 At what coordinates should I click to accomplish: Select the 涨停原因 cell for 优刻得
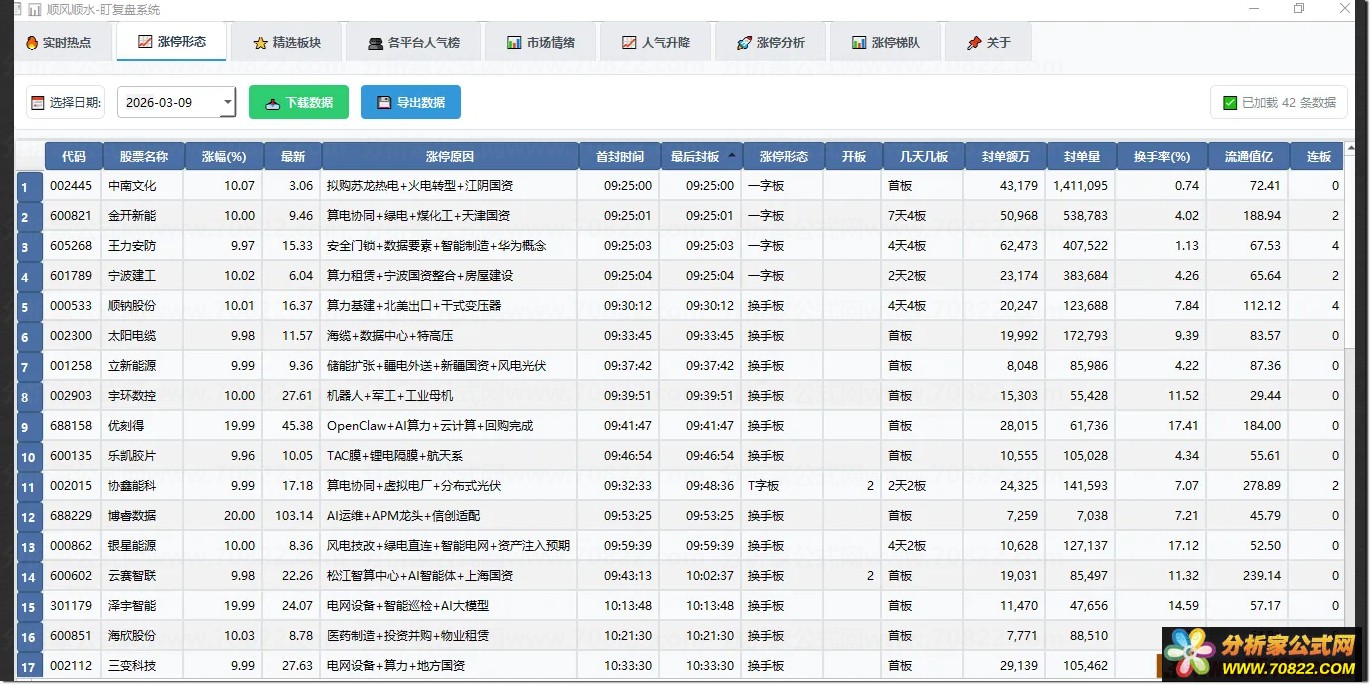(x=449, y=426)
